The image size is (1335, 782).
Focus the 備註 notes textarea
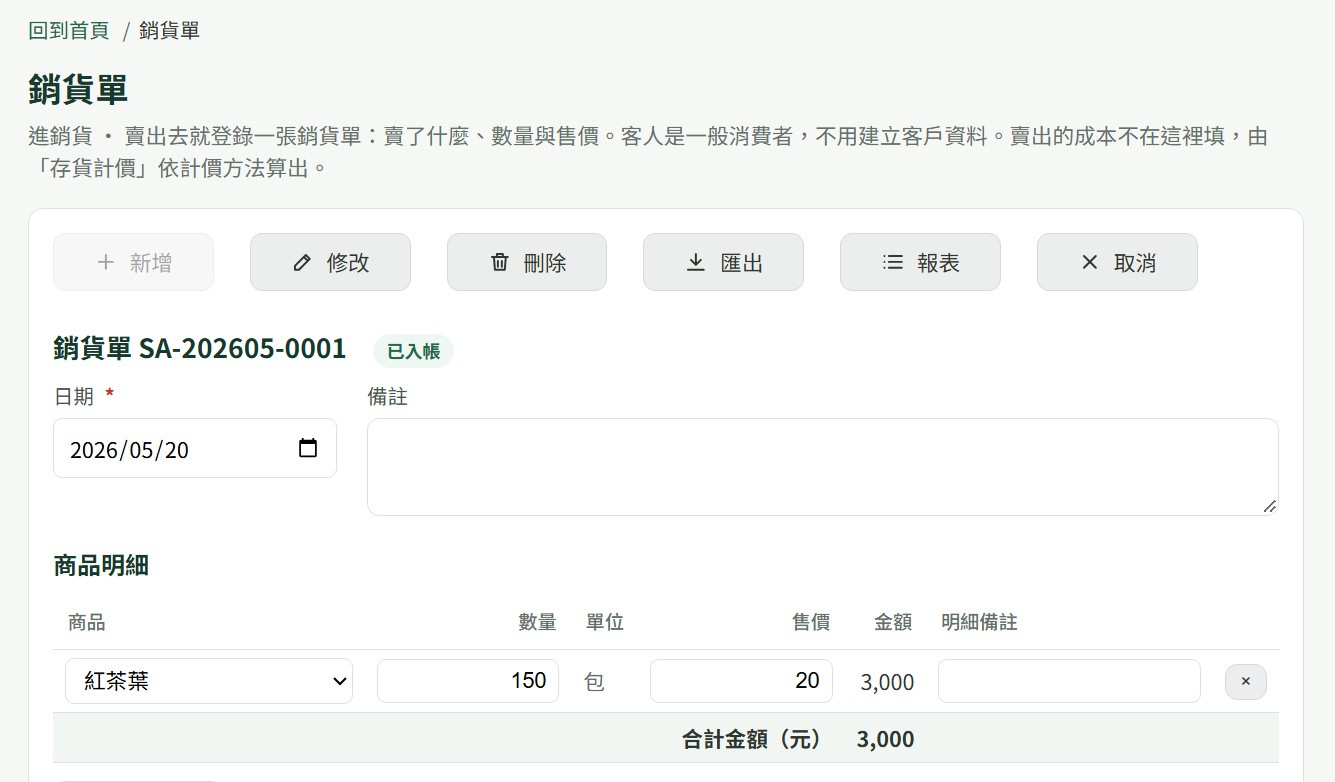(x=823, y=467)
